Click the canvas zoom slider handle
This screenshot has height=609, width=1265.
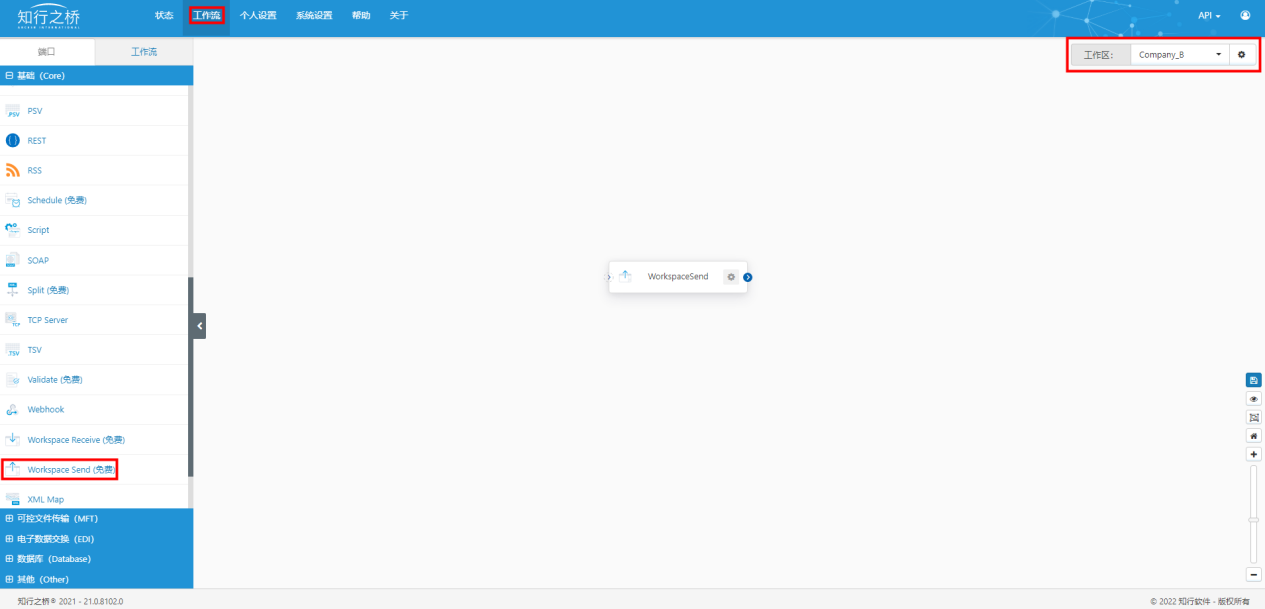(x=1253, y=519)
